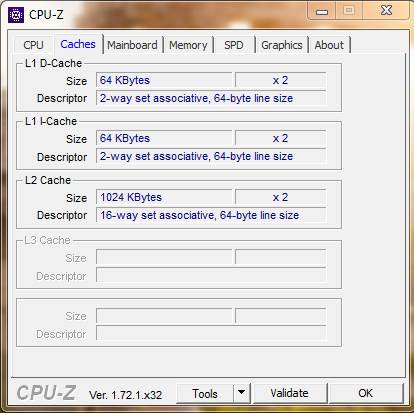Switch to the CPU tab
Screen dimensions: 414x413
coord(33,45)
